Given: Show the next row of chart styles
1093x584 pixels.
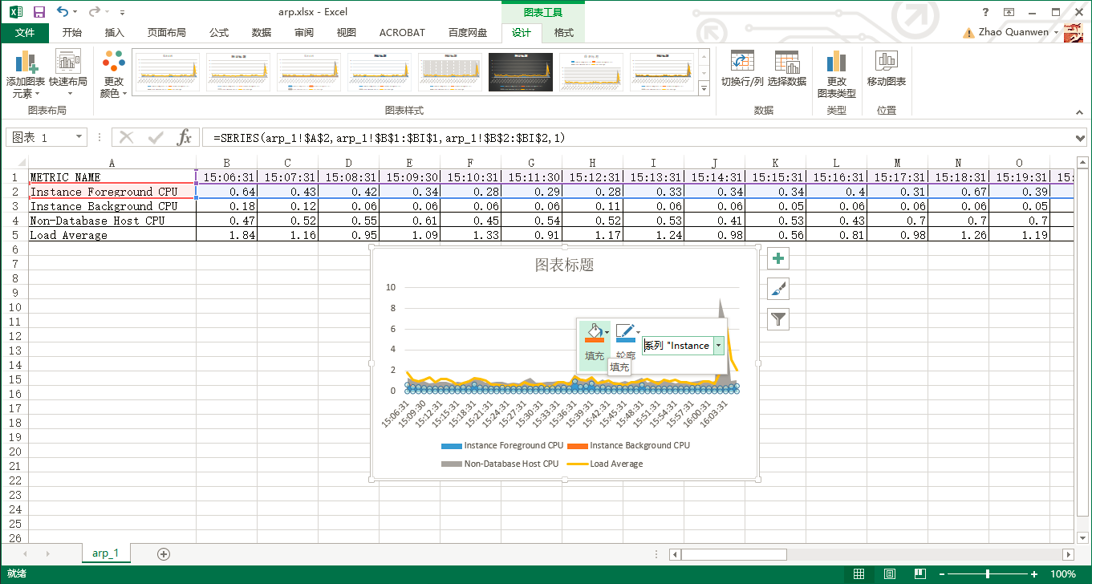Looking at the screenshot, I should pos(703,72).
